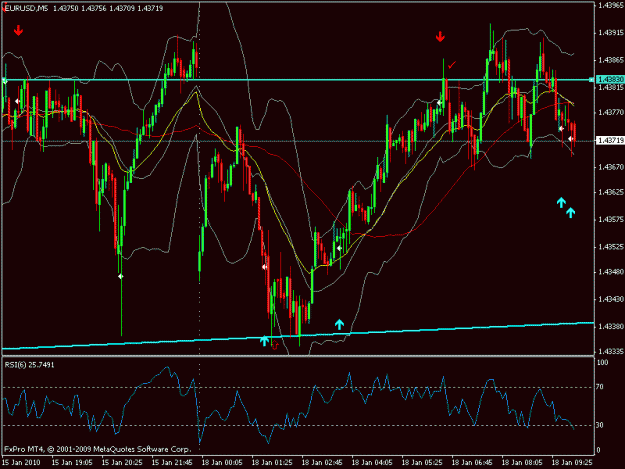Click the hollow red up arrow under the trendline
This screenshot has width=625, height=469.
(275, 345)
